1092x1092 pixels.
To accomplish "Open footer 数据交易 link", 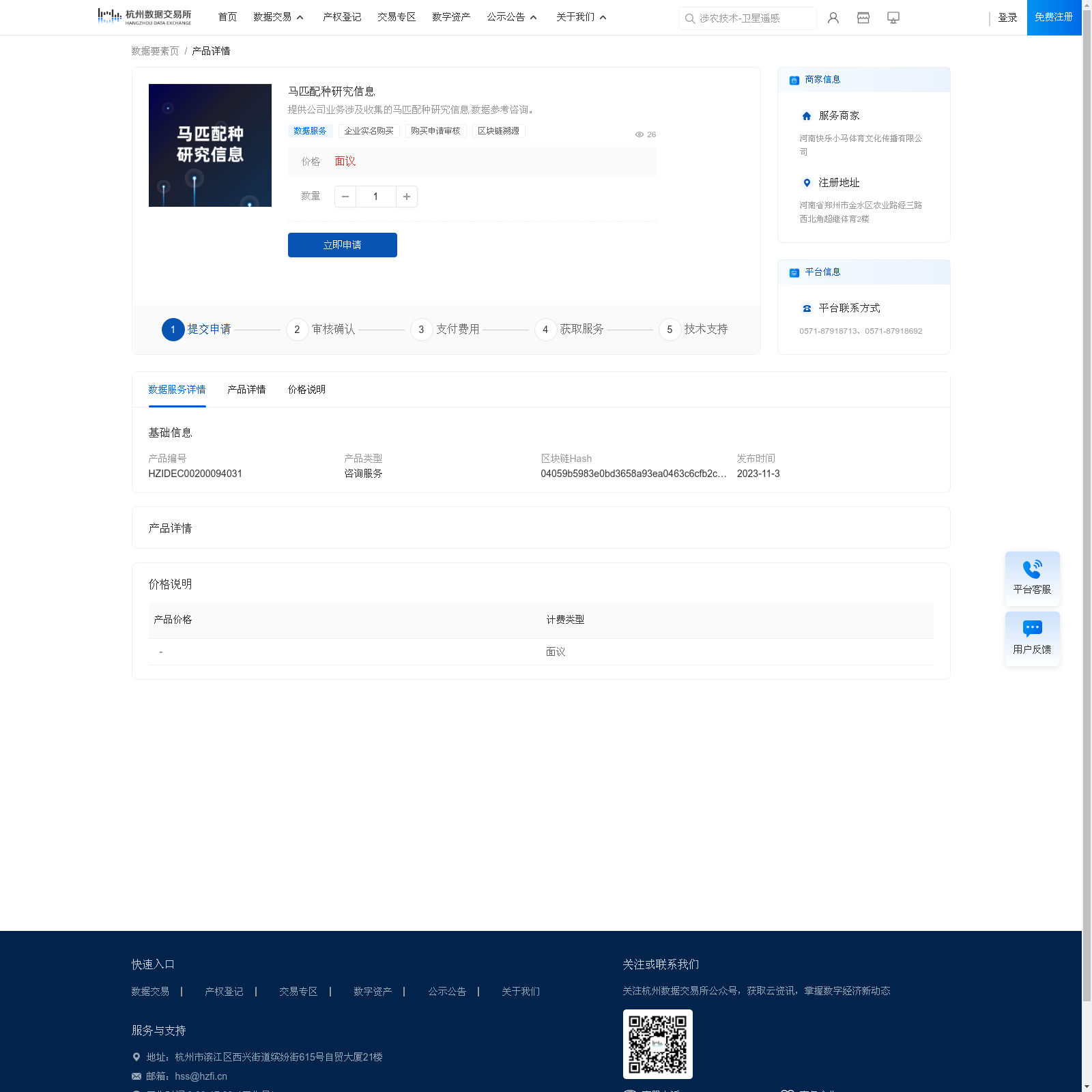I will [x=150, y=992].
